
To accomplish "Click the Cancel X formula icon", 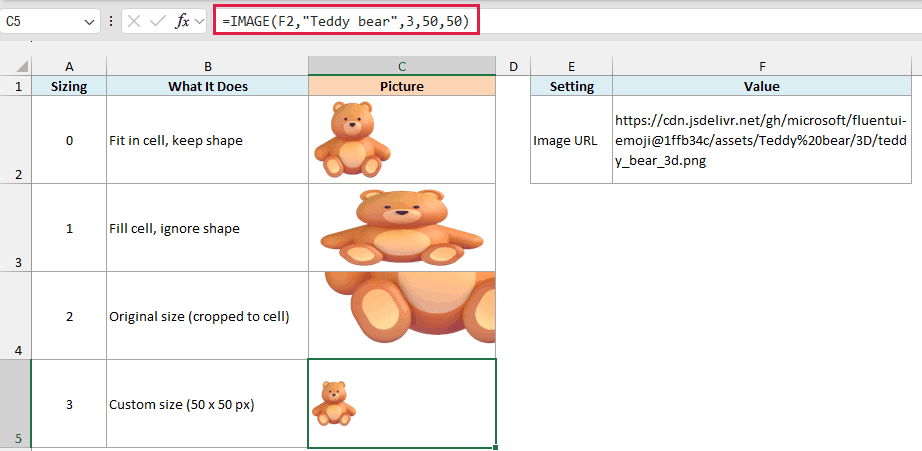I will (134, 22).
